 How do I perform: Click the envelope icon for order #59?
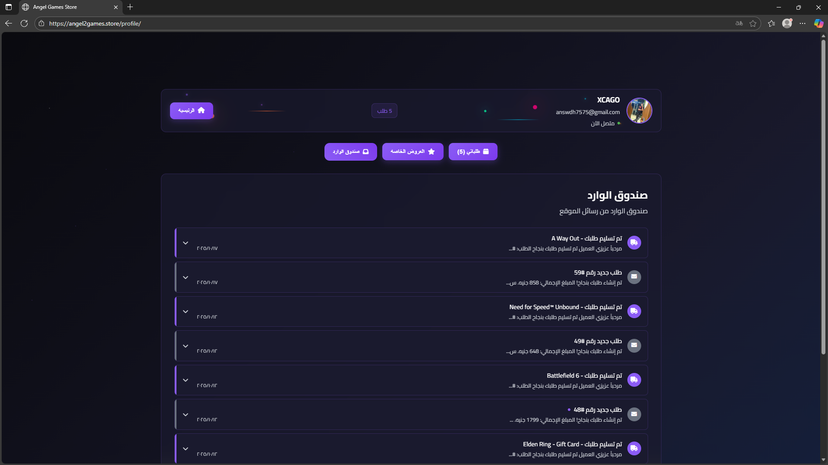pos(634,277)
